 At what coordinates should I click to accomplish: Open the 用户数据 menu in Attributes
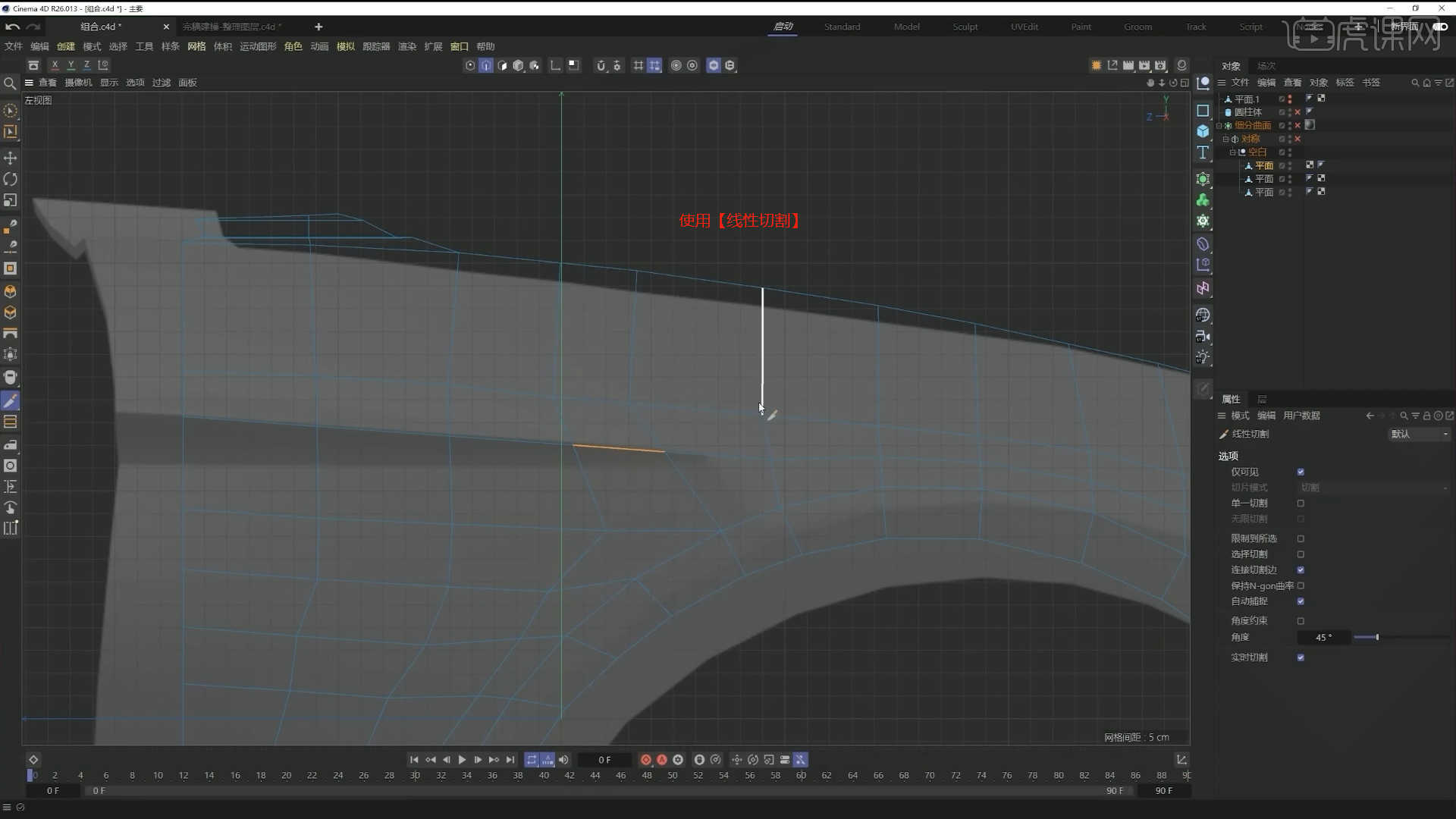(1302, 416)
